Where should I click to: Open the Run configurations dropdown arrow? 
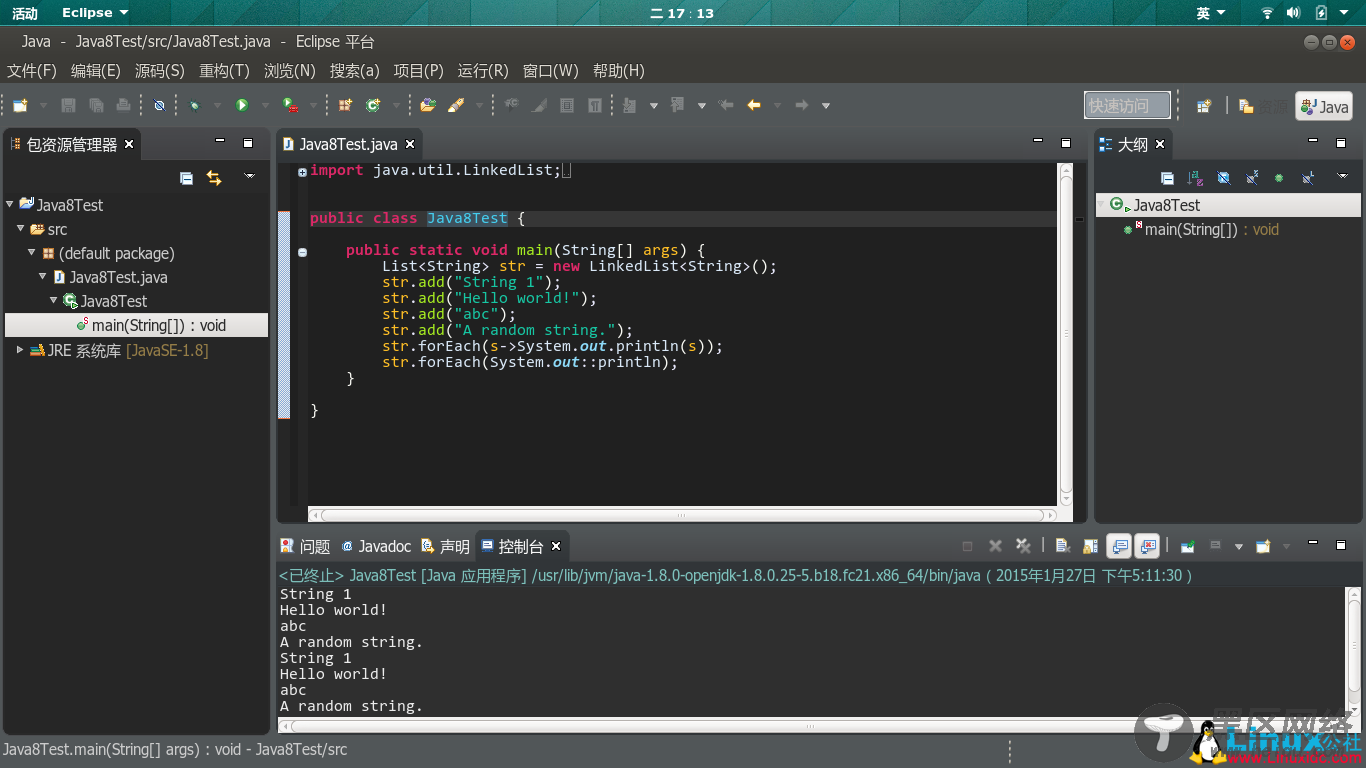(x=265, y=105)
